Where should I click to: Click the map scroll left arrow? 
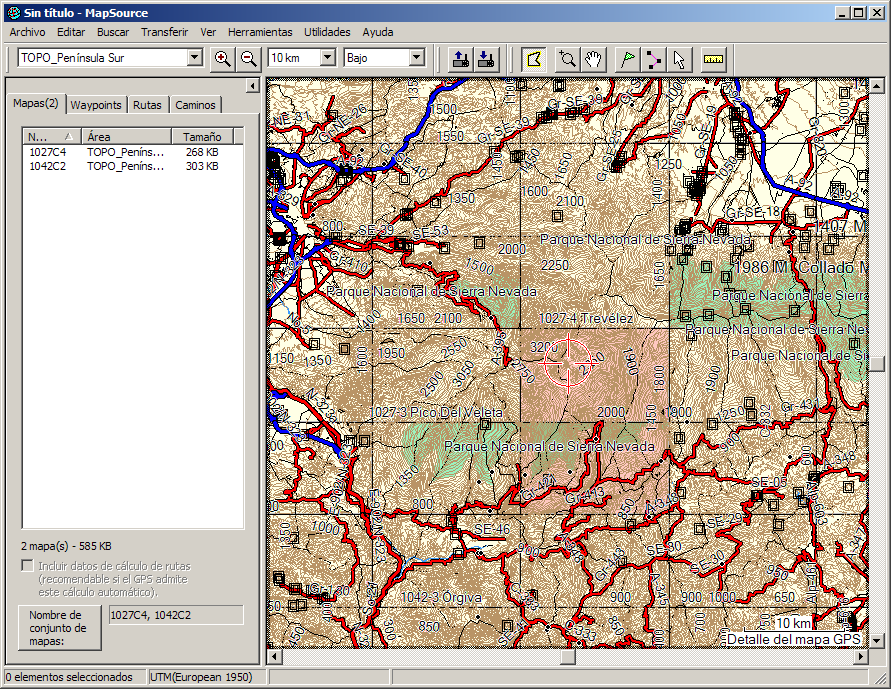point(274,657)
